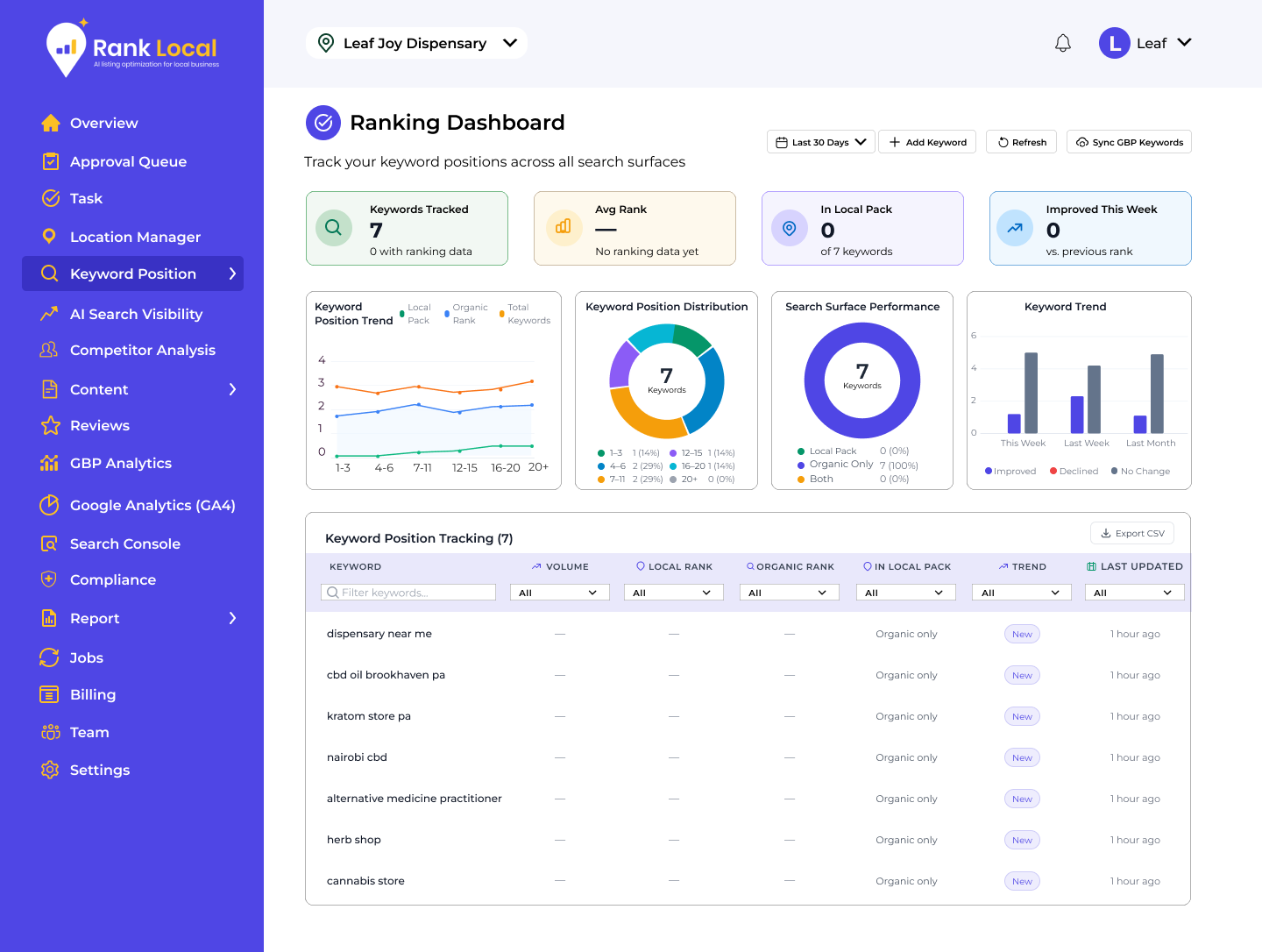Screen dimensions: 1262x952
Task: Click Sync GBP Keywords button
Action: pyautogui.click(x=1129, y=142)
